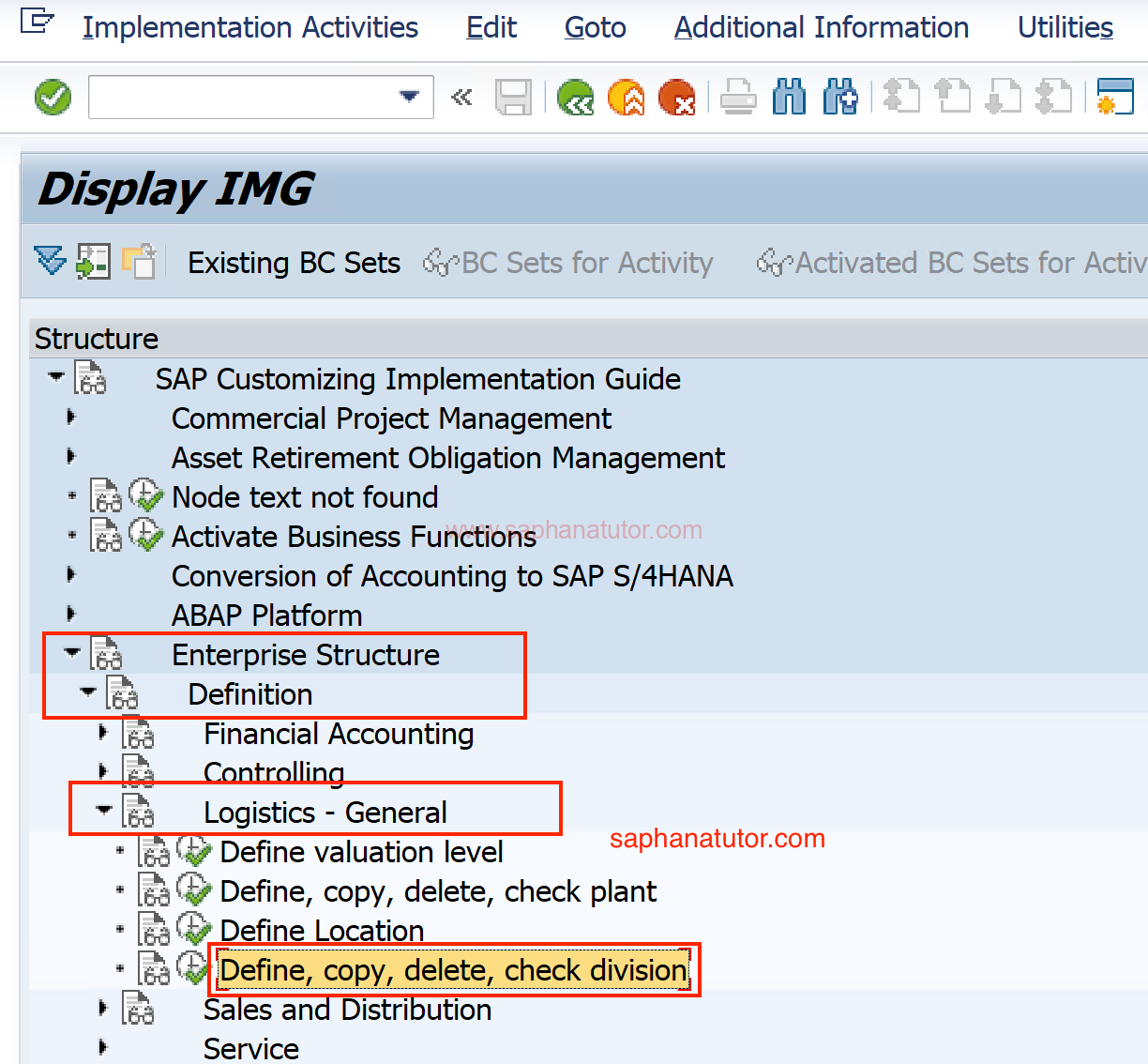Click the Expand All double-arrow icon
Screen dimensions: 1148x1064
pyautogui.click(x=50, y=261)
